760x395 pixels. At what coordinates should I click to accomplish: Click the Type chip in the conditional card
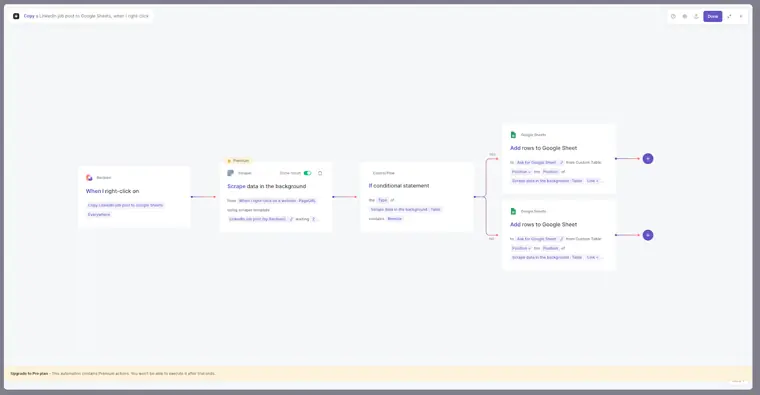383,200
